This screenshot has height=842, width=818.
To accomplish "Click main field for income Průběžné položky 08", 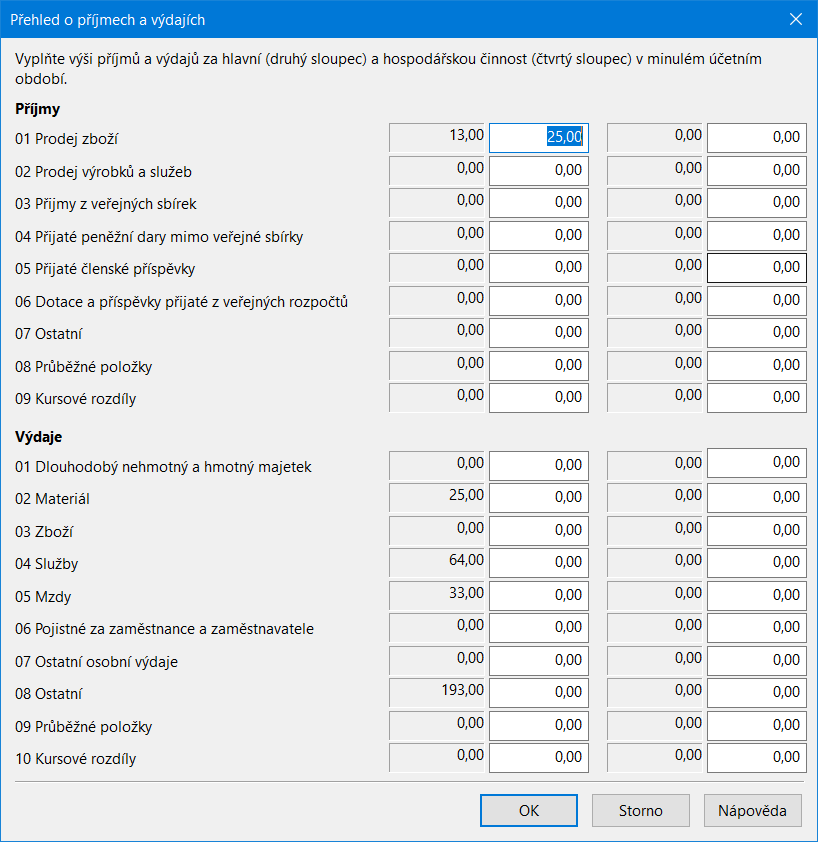I will pyautogui.click(x=539, y=366).
